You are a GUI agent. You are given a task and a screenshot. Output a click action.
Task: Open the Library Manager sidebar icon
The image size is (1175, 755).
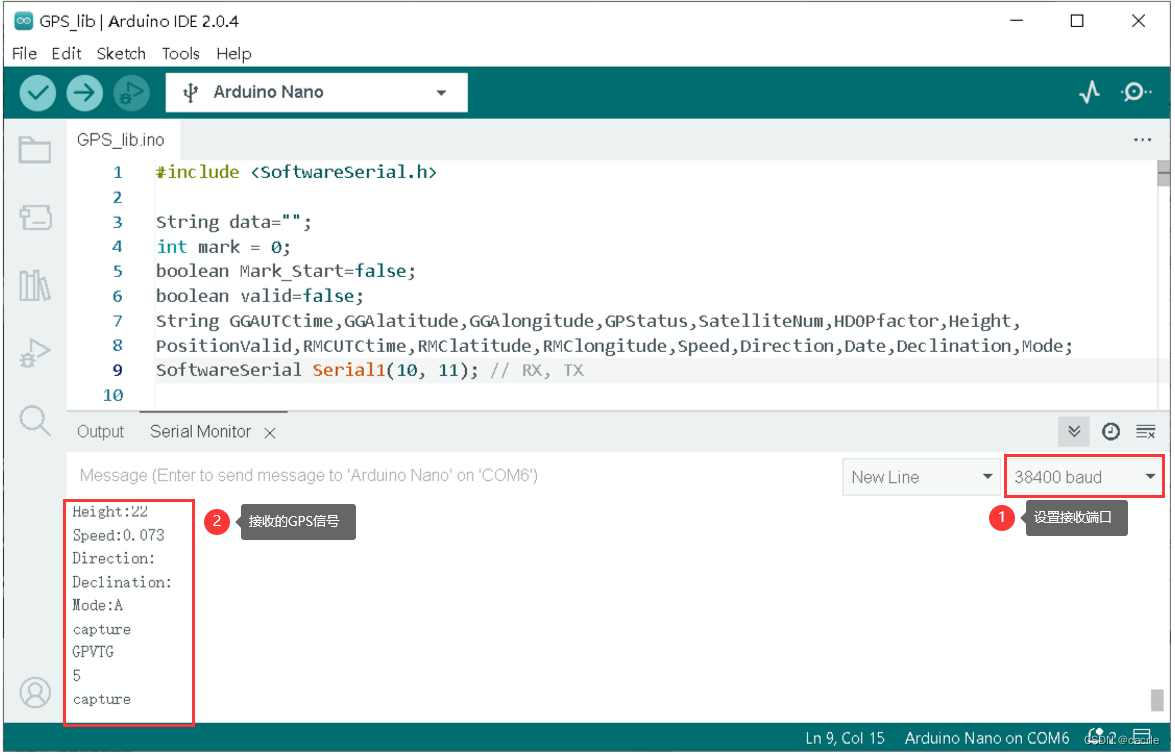tap(35, 285)
